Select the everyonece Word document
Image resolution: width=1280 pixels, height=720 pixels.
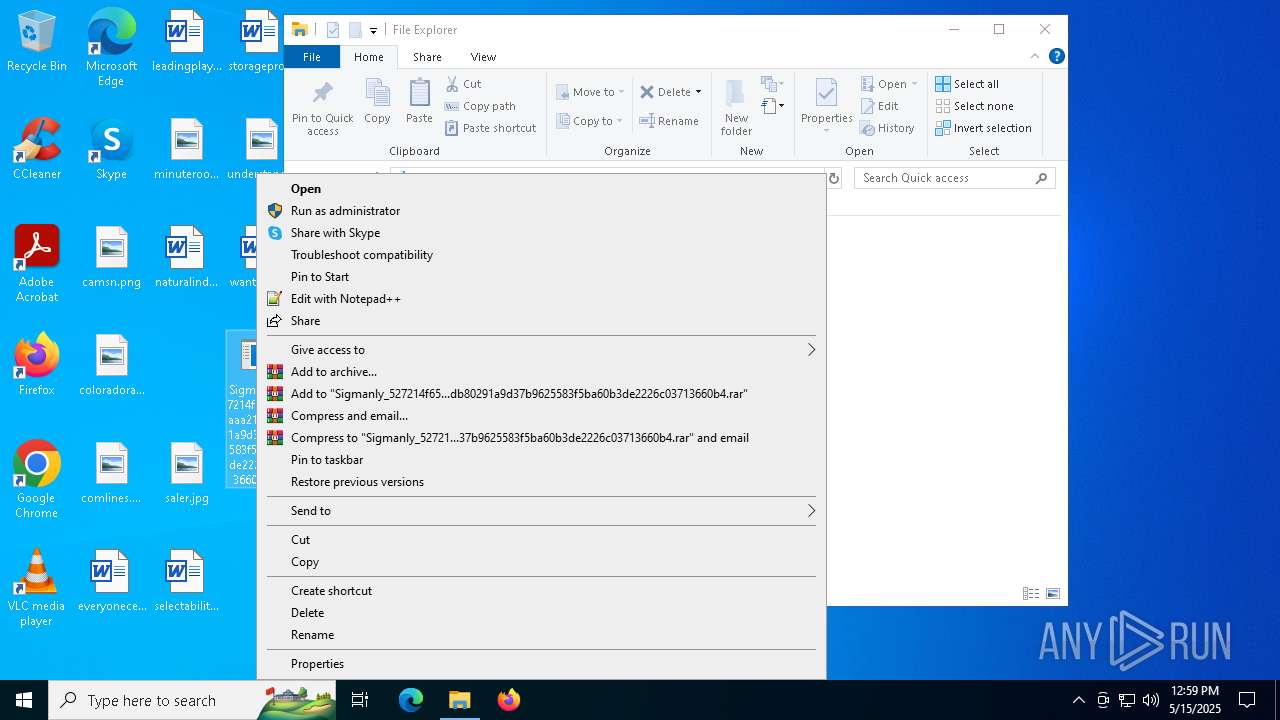click(111, 582)
